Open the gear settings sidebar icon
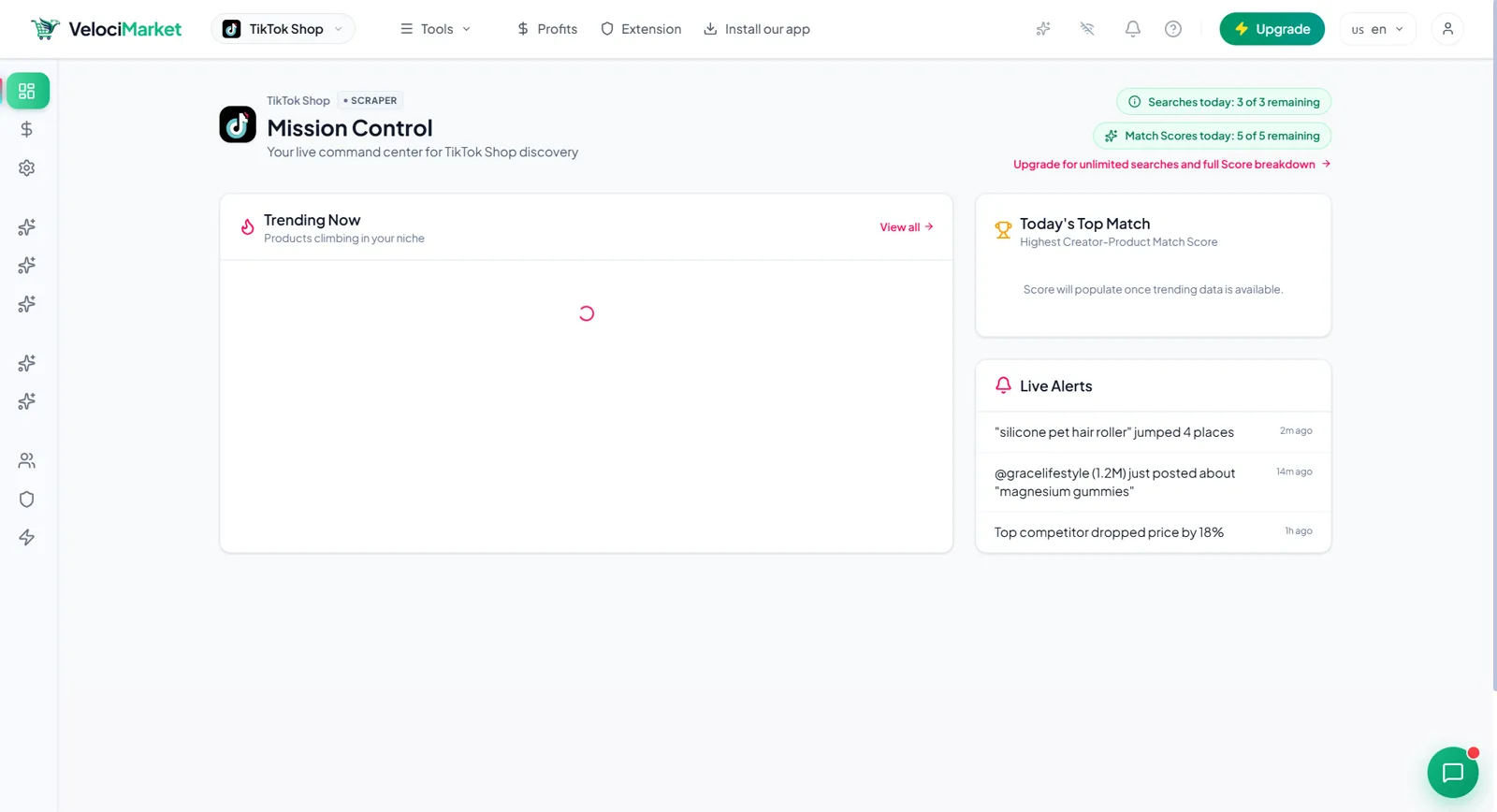The height and width of the screenshot is (812, 1497). (27, 167)
